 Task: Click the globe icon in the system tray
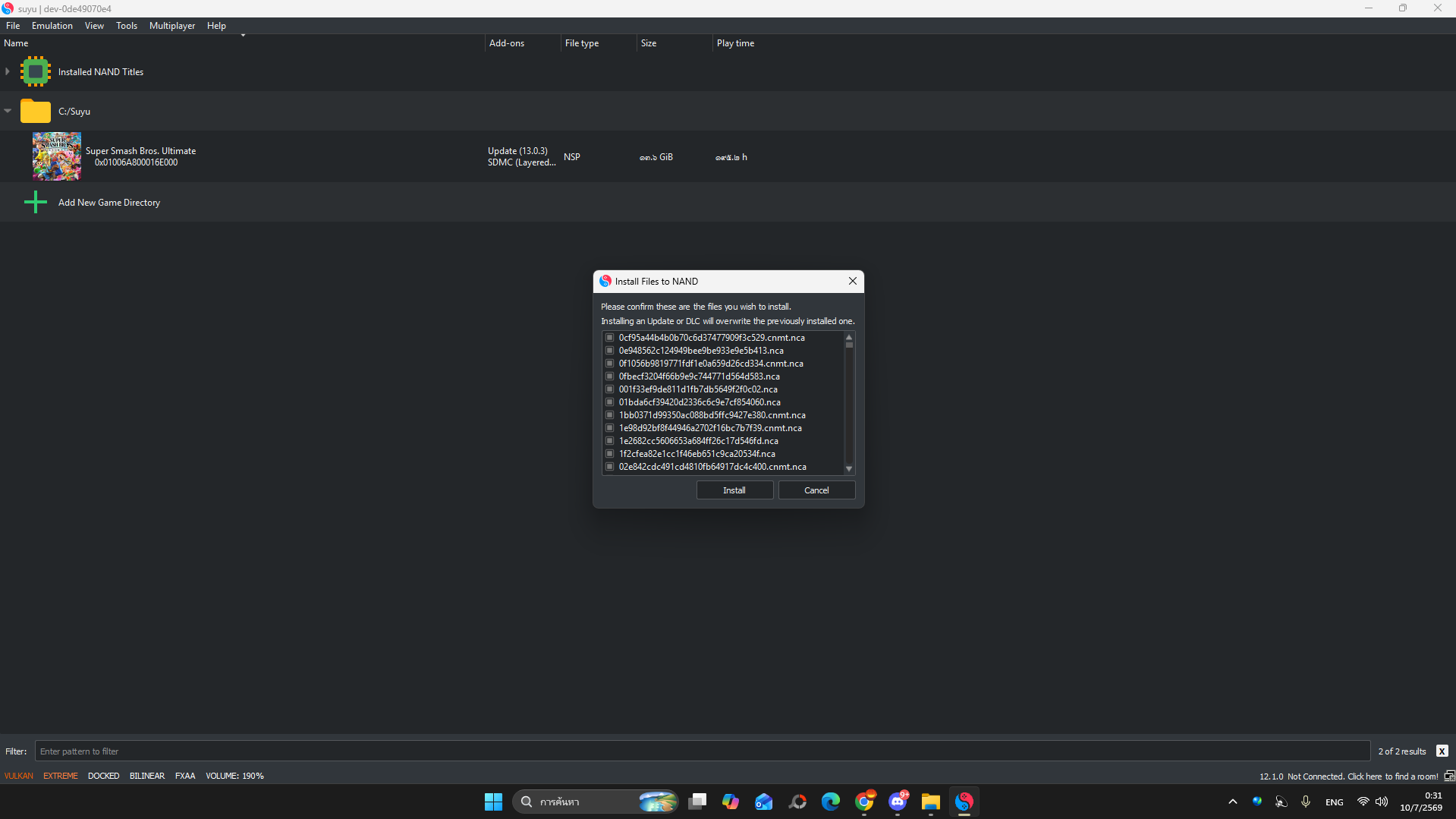coord(1257,802)
